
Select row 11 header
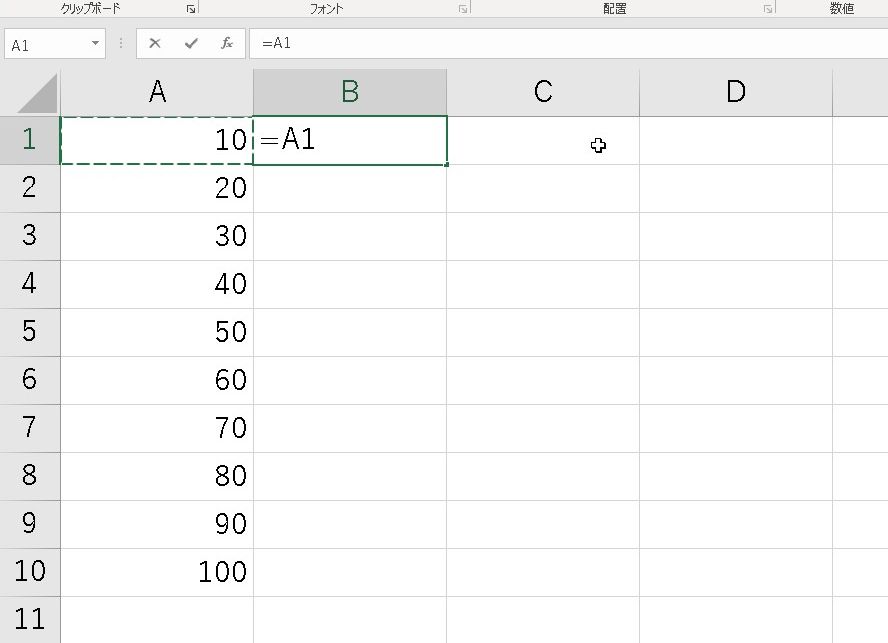pyautogui.click(x=29, y=619)
